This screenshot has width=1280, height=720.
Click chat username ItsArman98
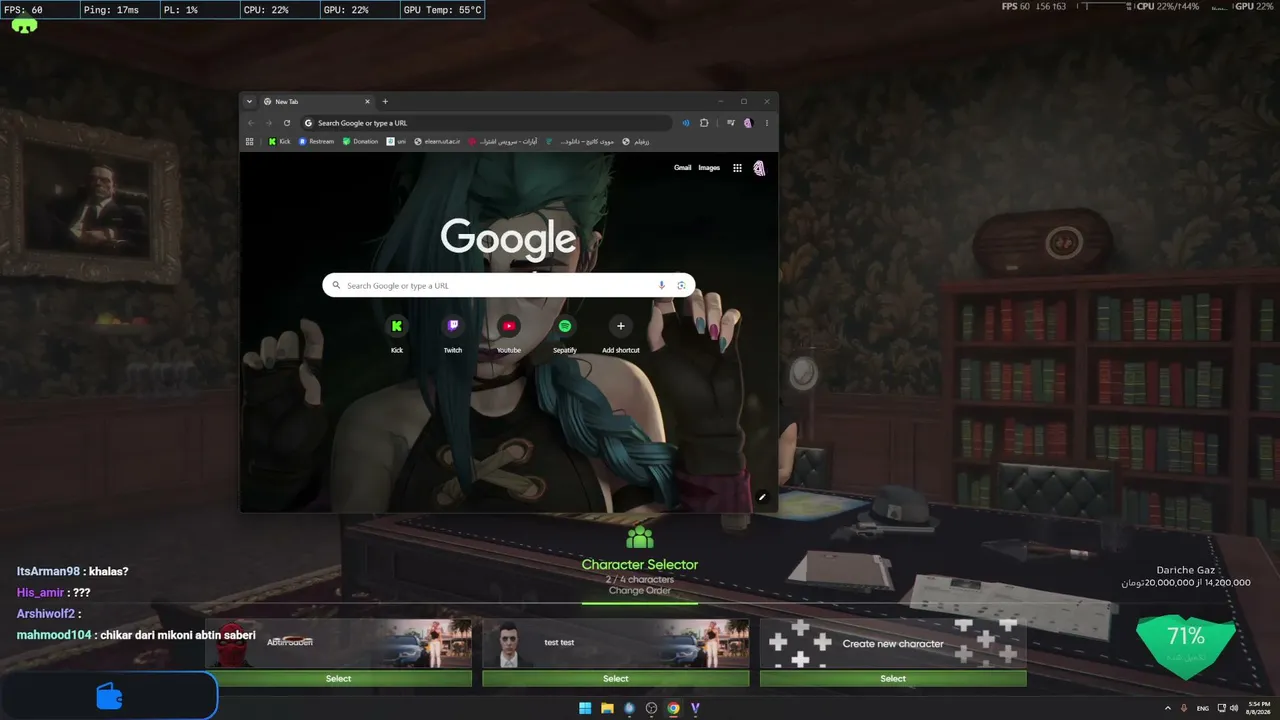(48, 572)
